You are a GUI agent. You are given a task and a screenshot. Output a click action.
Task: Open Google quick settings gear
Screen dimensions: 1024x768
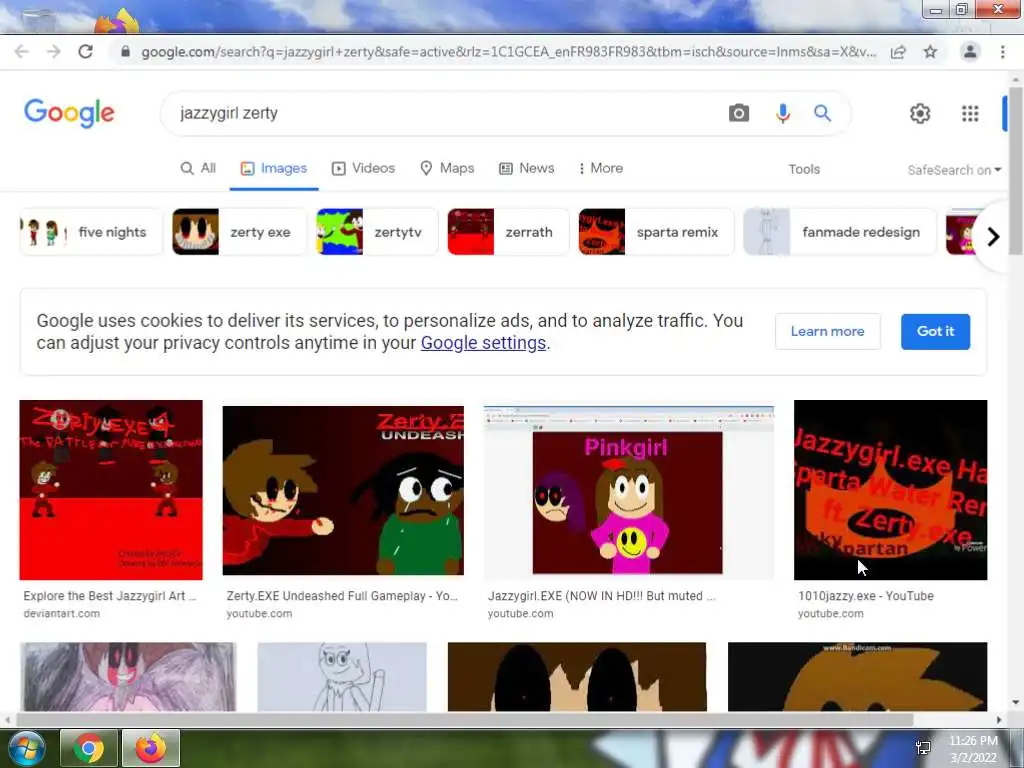(x=920, y=113)
